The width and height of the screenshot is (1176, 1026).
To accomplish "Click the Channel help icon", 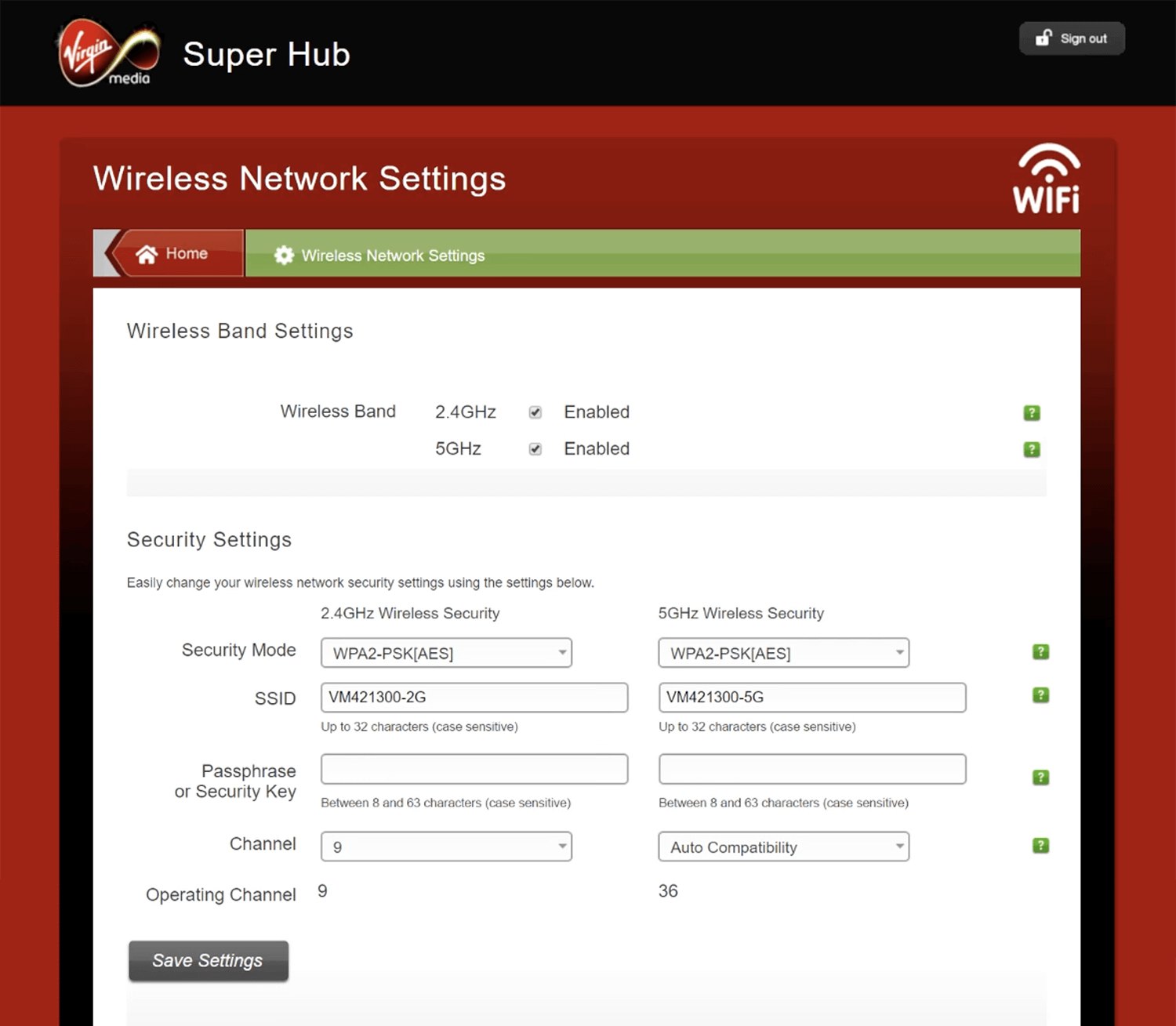I will click(x=1040, y=845).
